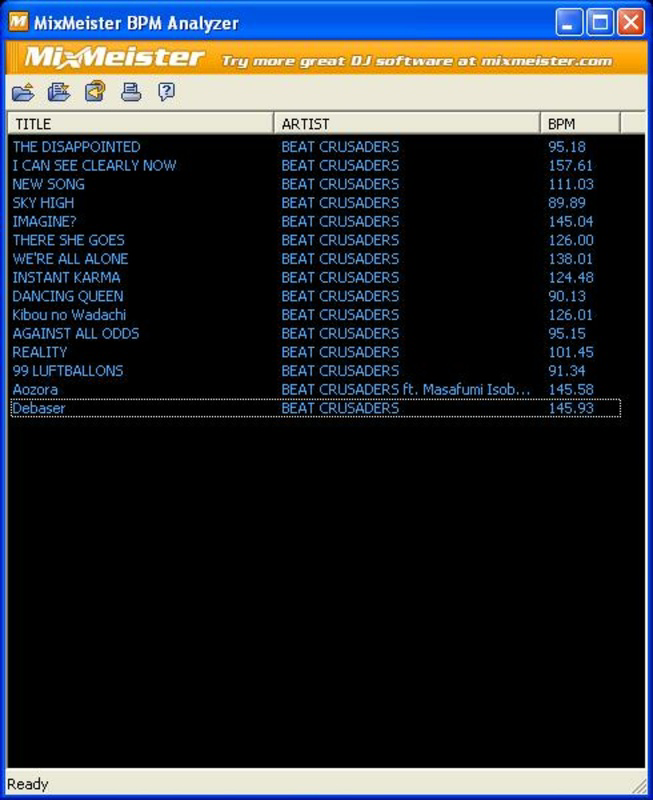This screenshot has width=653, height=800.
Task: Click the BPM value 111.03
Action: pyautogui.click(x=571, y=184)
